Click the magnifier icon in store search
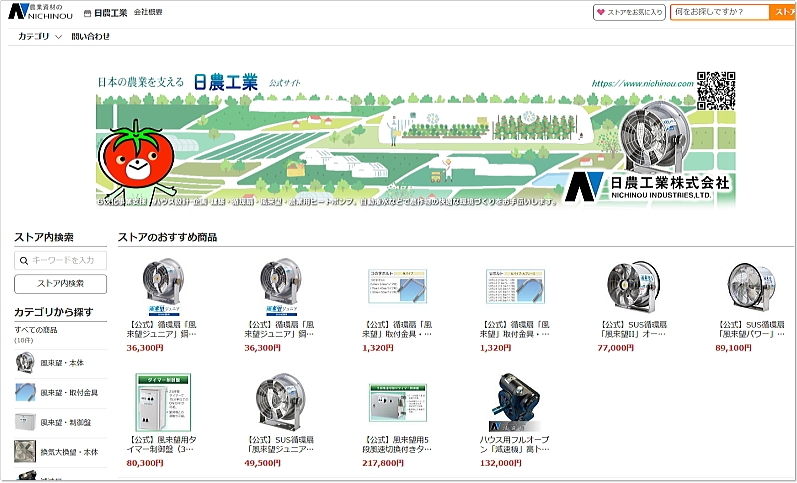The width and height of the screenshot is (797, 483). click(23, 261)
